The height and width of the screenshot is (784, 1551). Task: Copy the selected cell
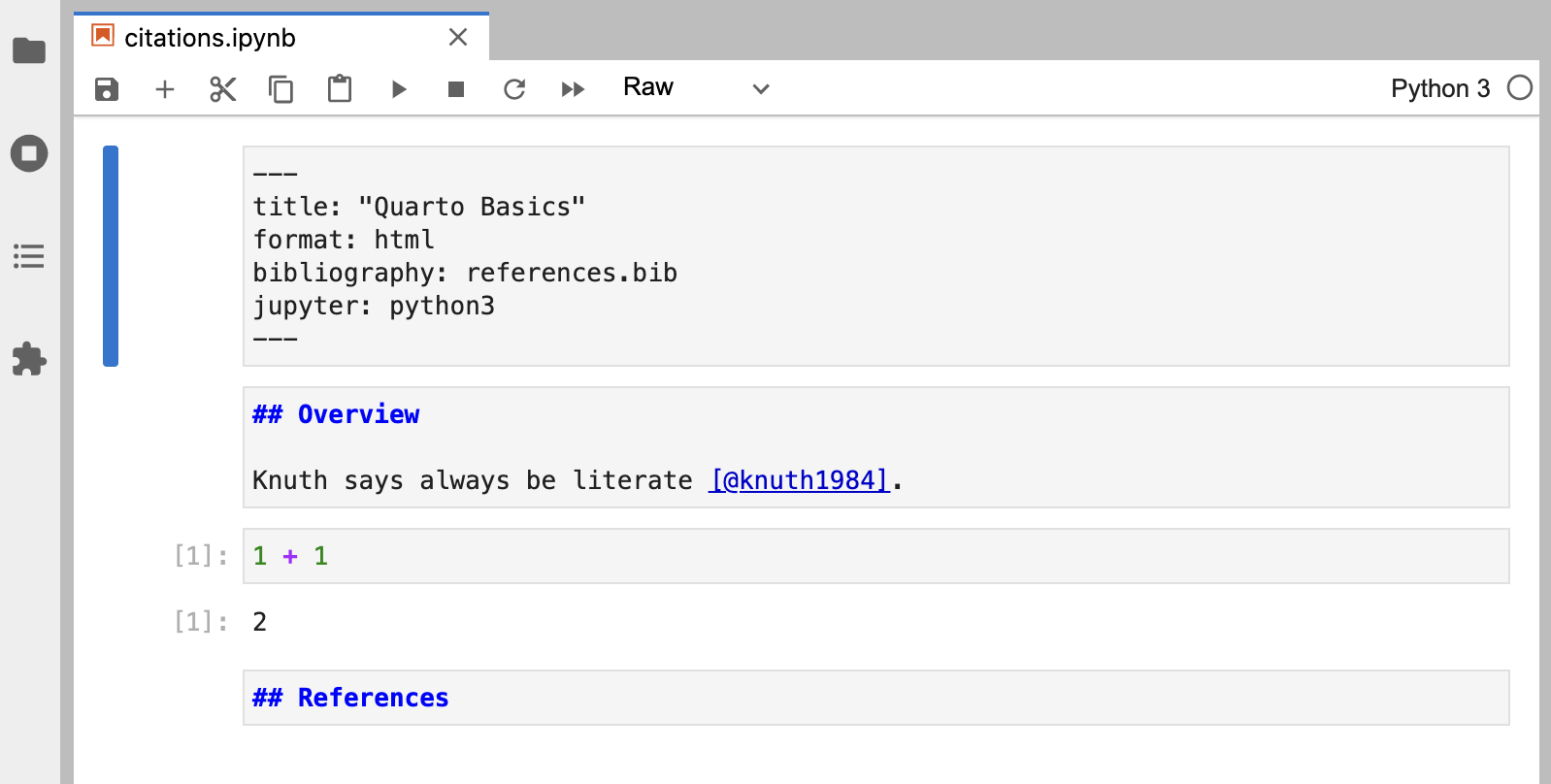pyautogui.click(x=281, y=89)
